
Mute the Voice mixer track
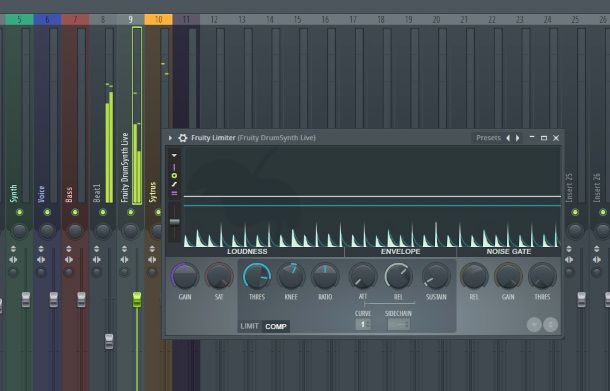47,212
